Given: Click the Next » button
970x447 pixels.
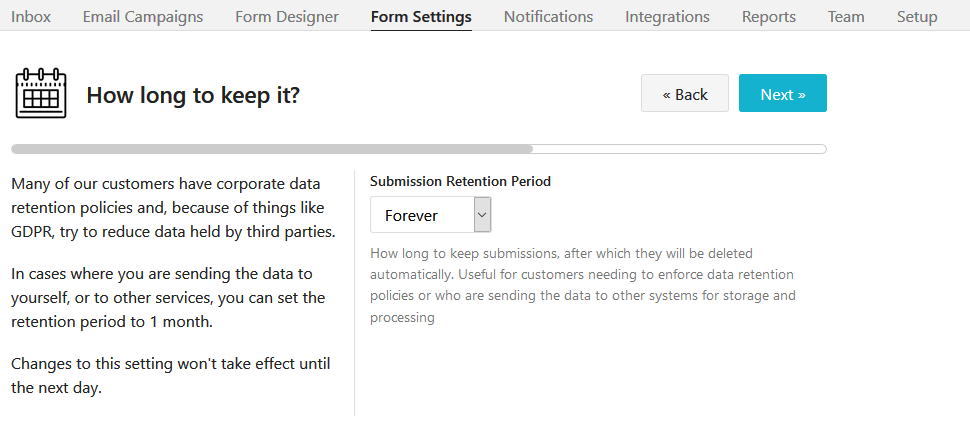Looking at the screenshot, I should coord(782,94).
